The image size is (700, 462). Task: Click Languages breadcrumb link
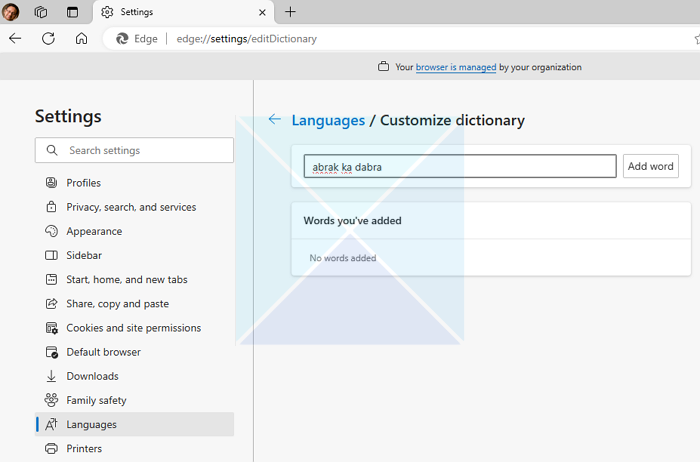[328, 120]
